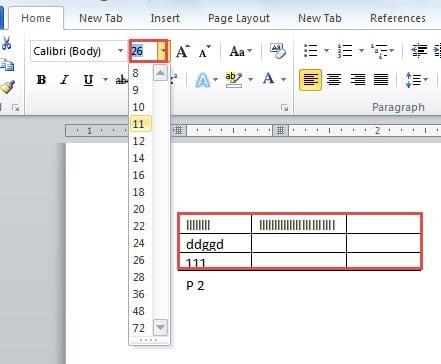Open the Insert tab
441x364 pixels.
click(x=165, y=18)
